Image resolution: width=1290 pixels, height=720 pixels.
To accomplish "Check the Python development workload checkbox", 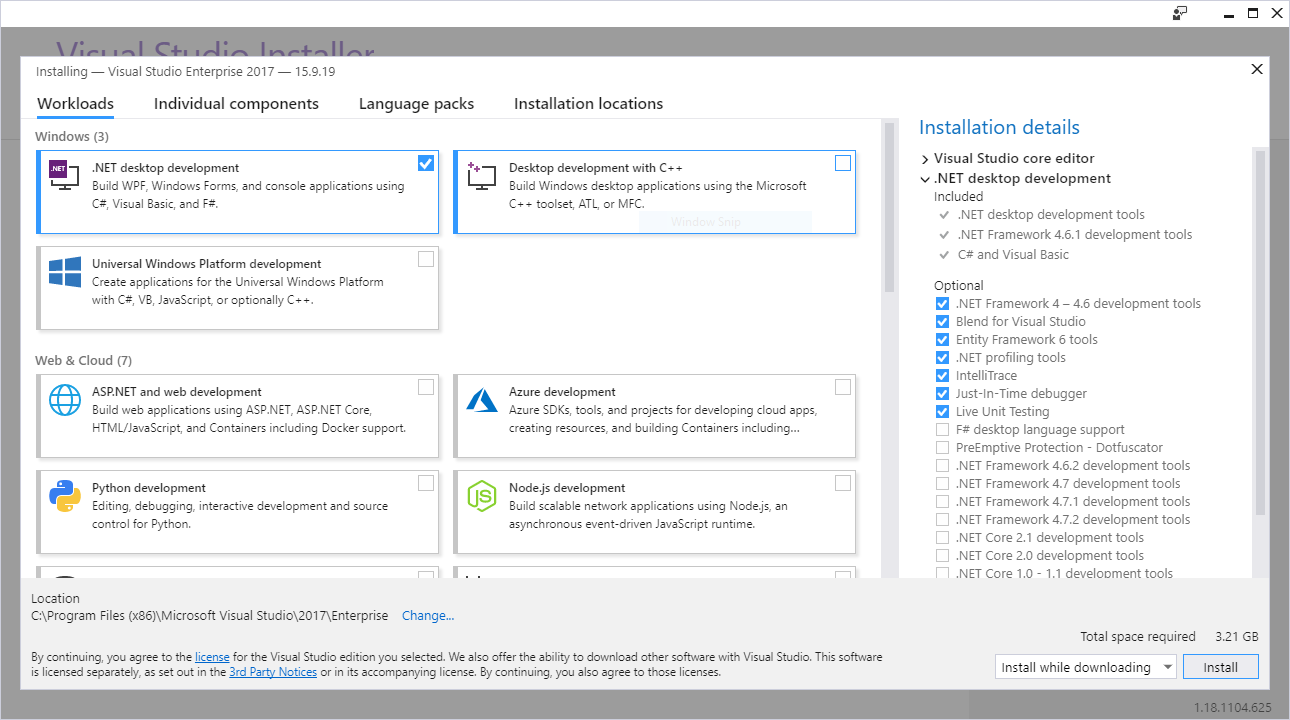I will [426, 483].
